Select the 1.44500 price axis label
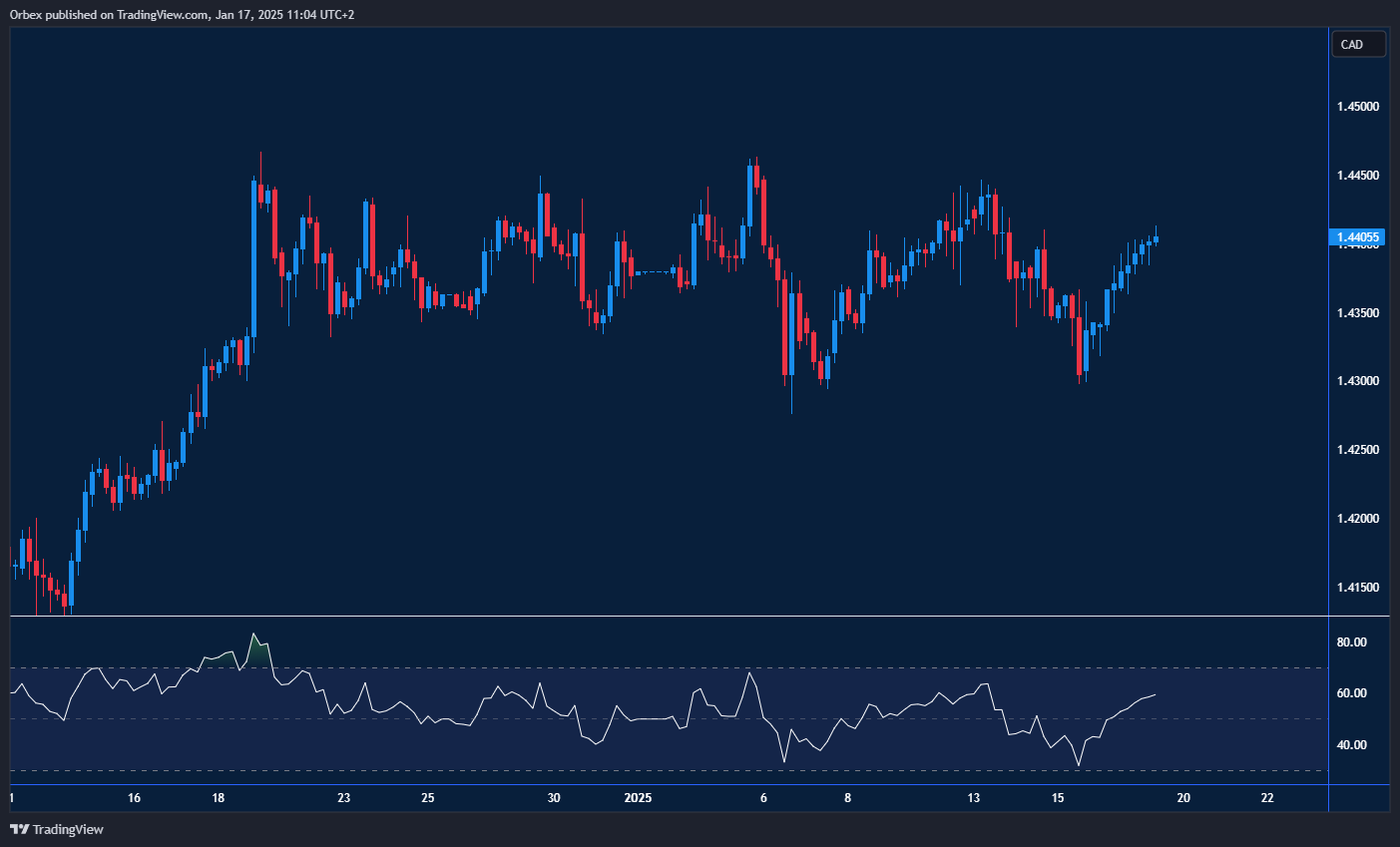 [x=1357, y=176]
